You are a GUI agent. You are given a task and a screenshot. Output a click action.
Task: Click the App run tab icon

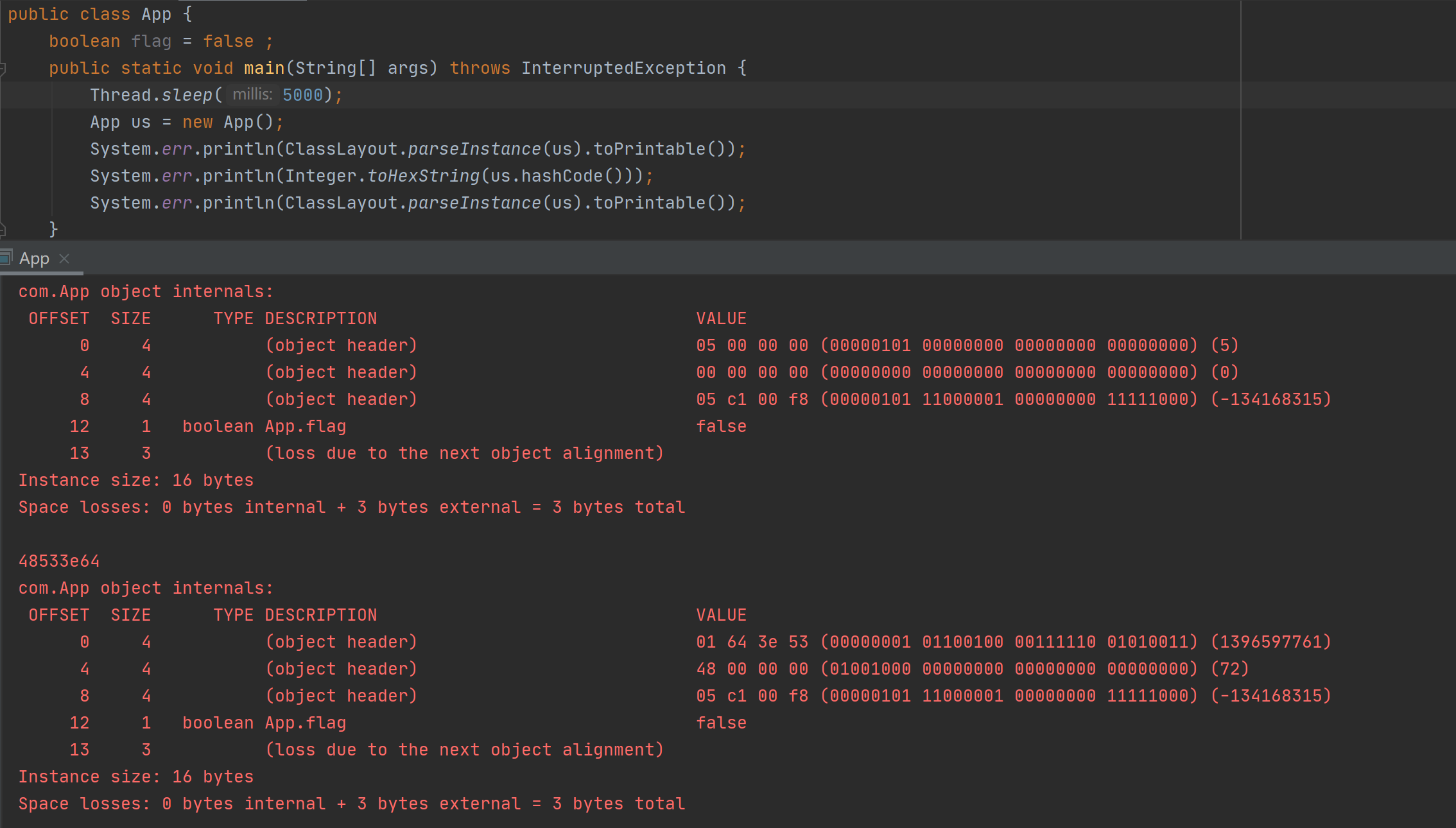(x=6, y=258)
